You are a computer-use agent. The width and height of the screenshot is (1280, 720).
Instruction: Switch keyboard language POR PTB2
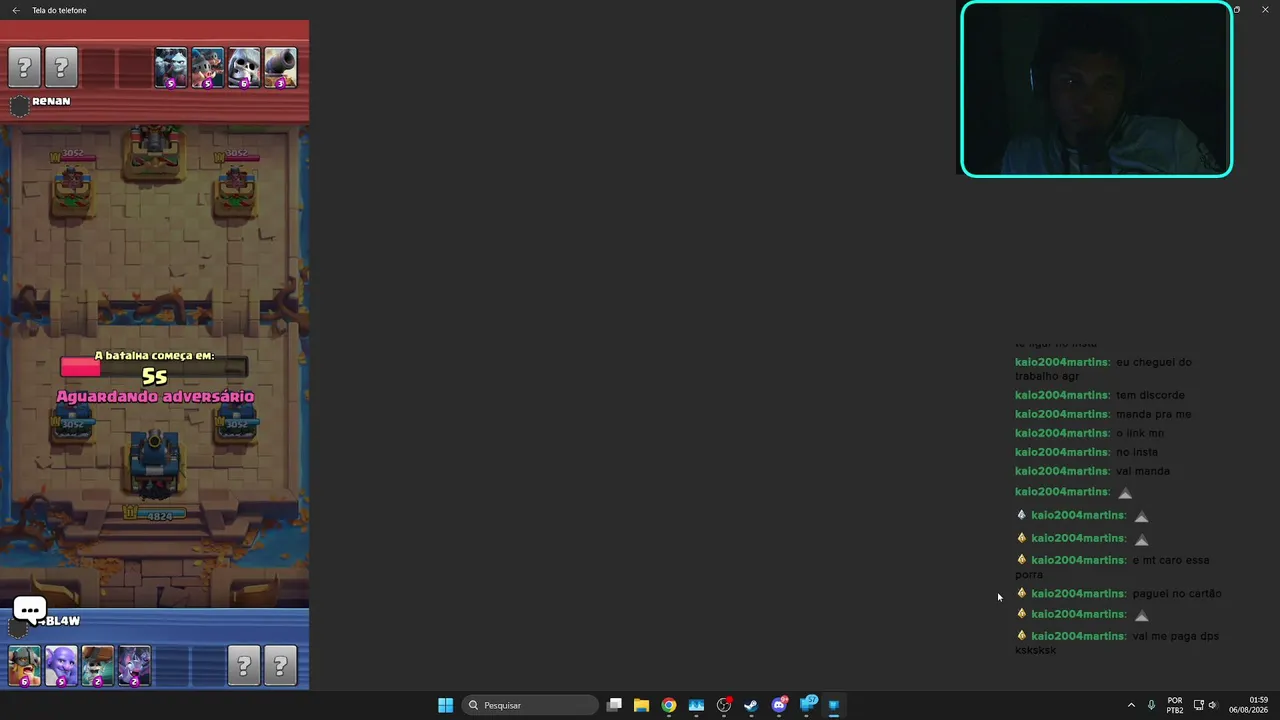pyautogui.click(x=1175, y=705)
